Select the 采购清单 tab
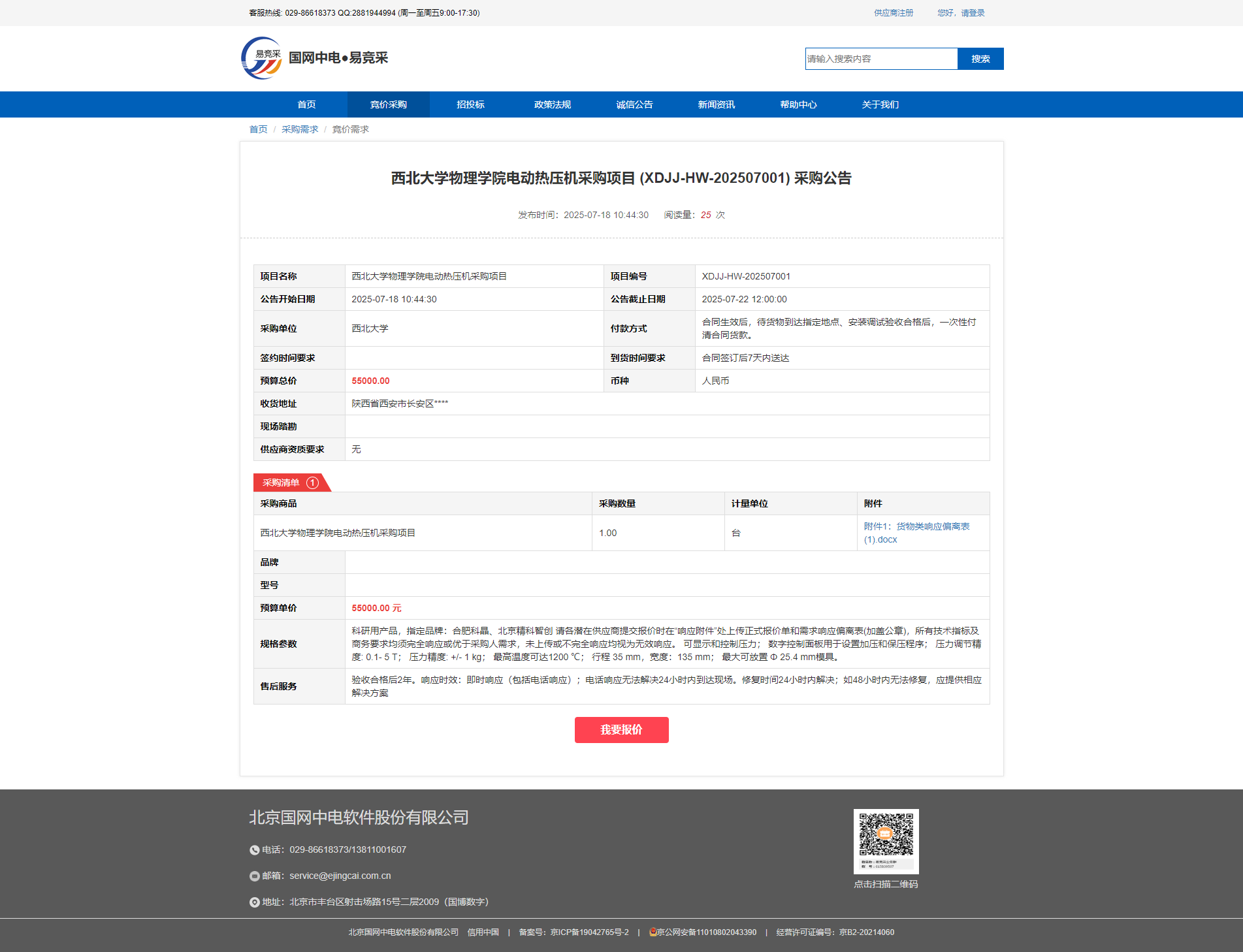 [x=282, y=483]
